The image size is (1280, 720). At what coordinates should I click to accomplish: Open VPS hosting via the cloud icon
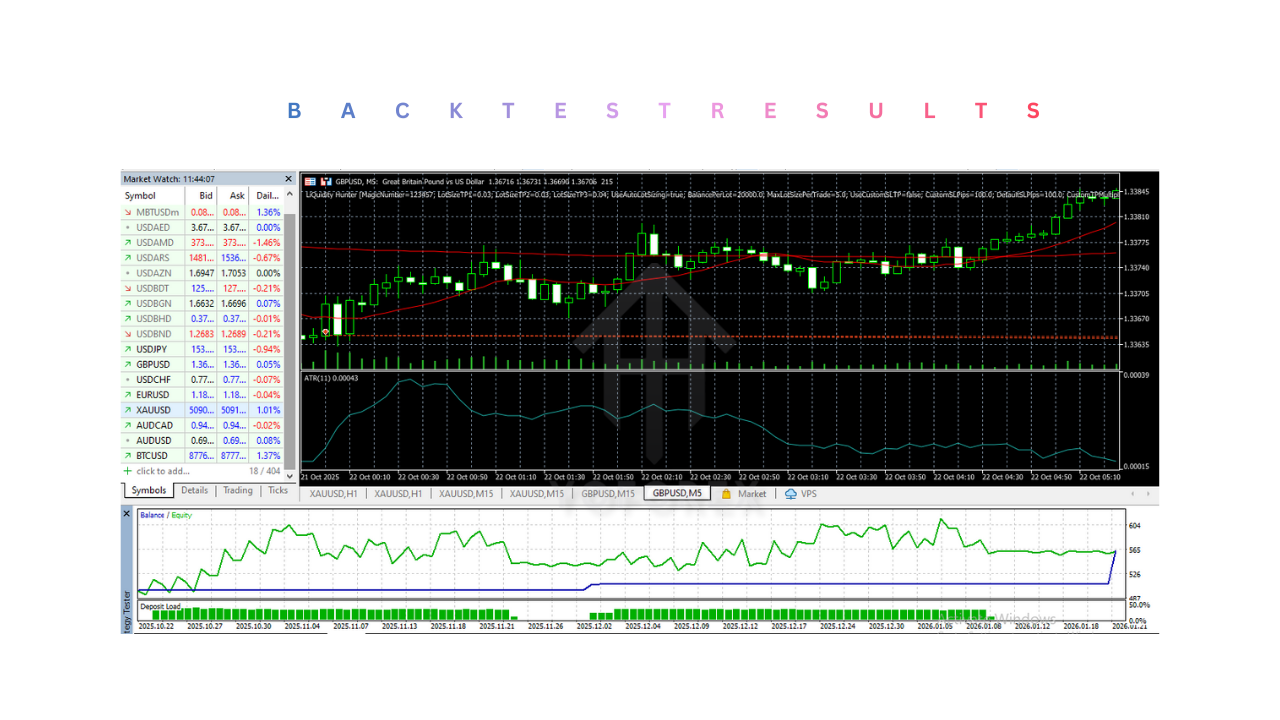point(789,493)
